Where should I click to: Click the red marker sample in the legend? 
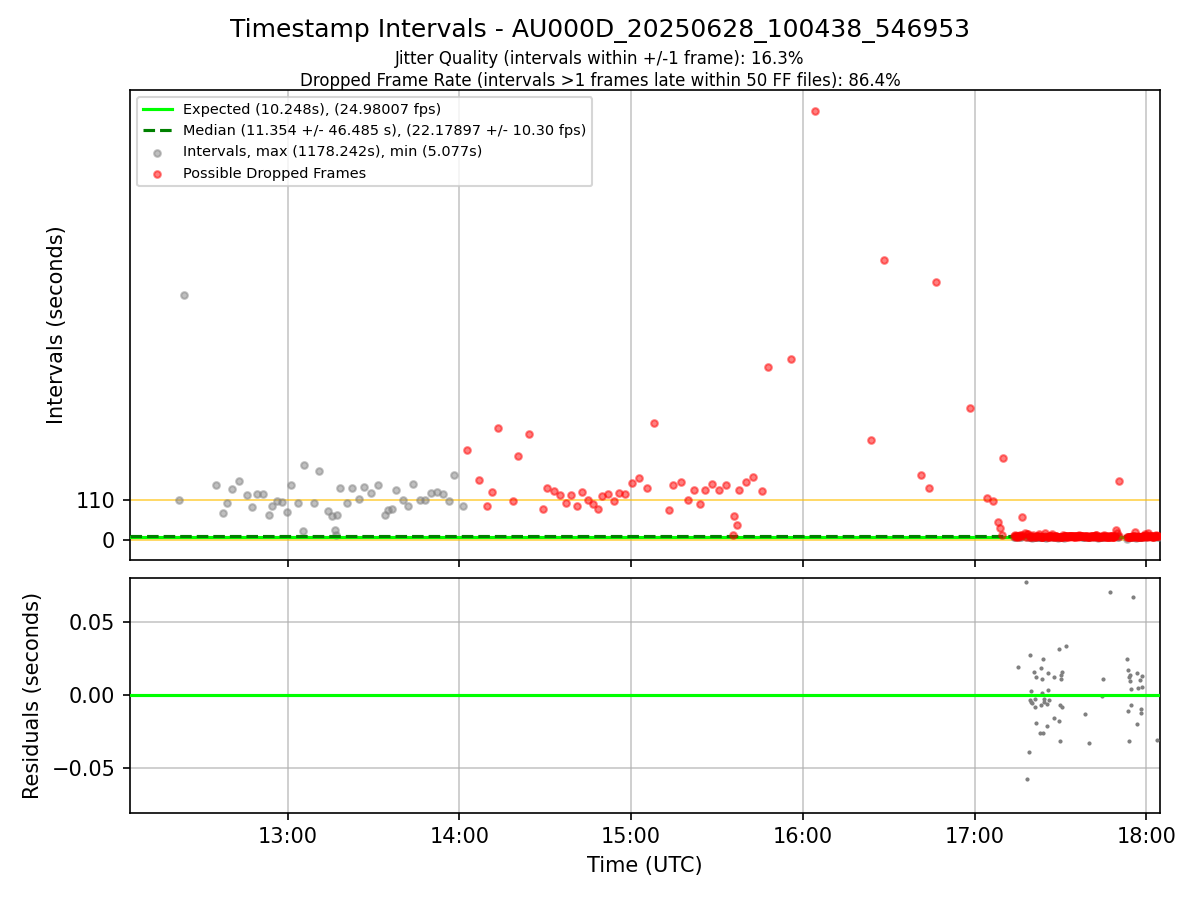[158, 173]
